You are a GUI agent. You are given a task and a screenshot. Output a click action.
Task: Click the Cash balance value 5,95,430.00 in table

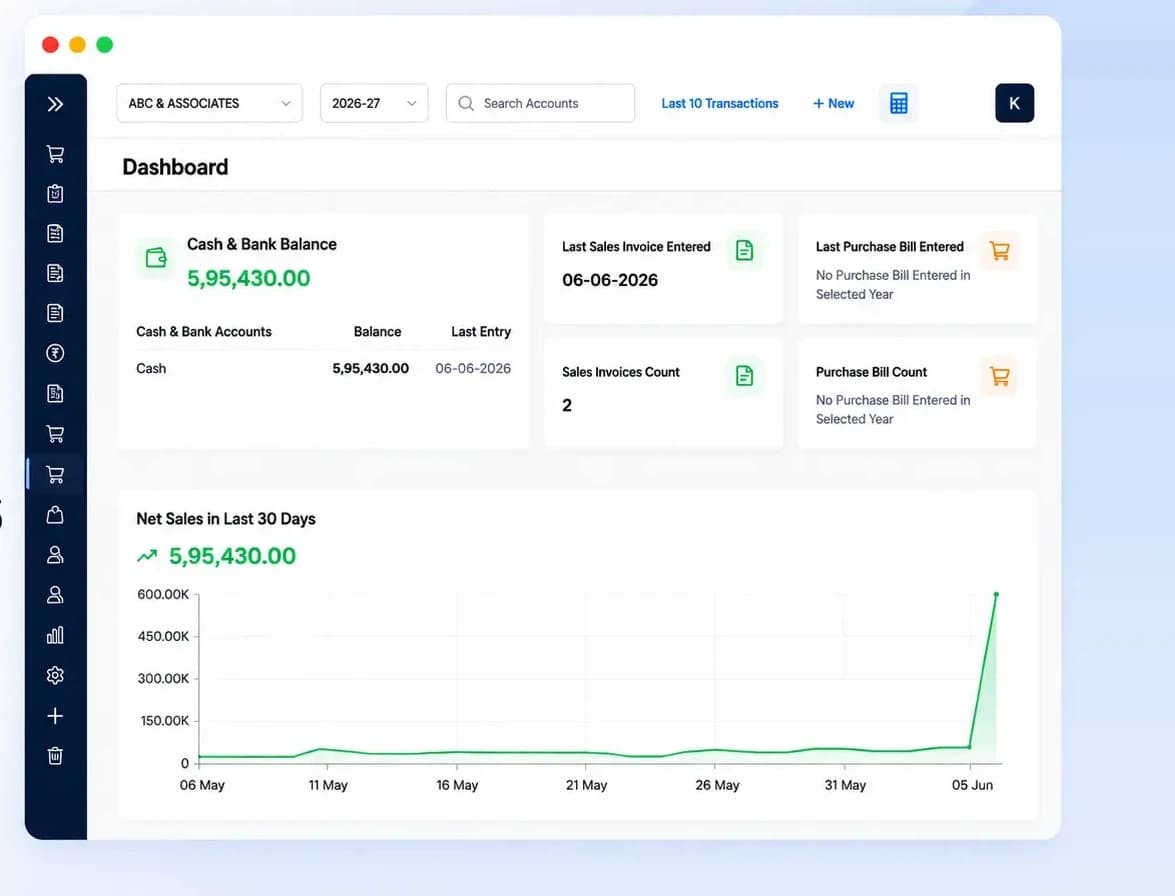[370, 369]
